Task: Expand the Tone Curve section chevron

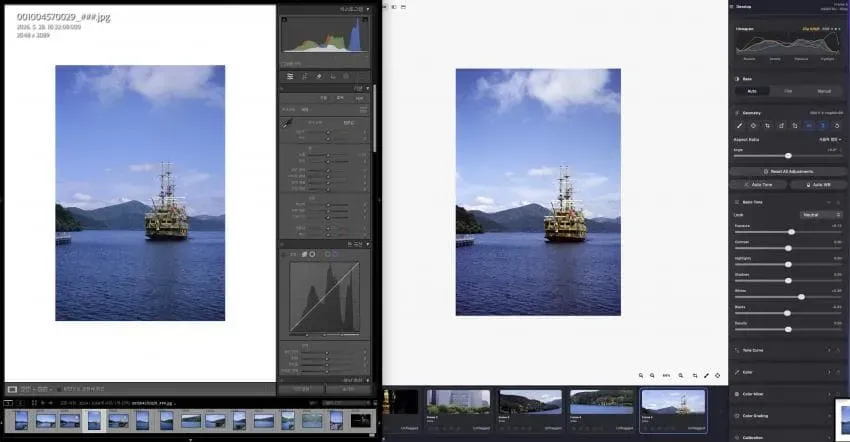Action: pyautogui.click(x=829, y=350)
